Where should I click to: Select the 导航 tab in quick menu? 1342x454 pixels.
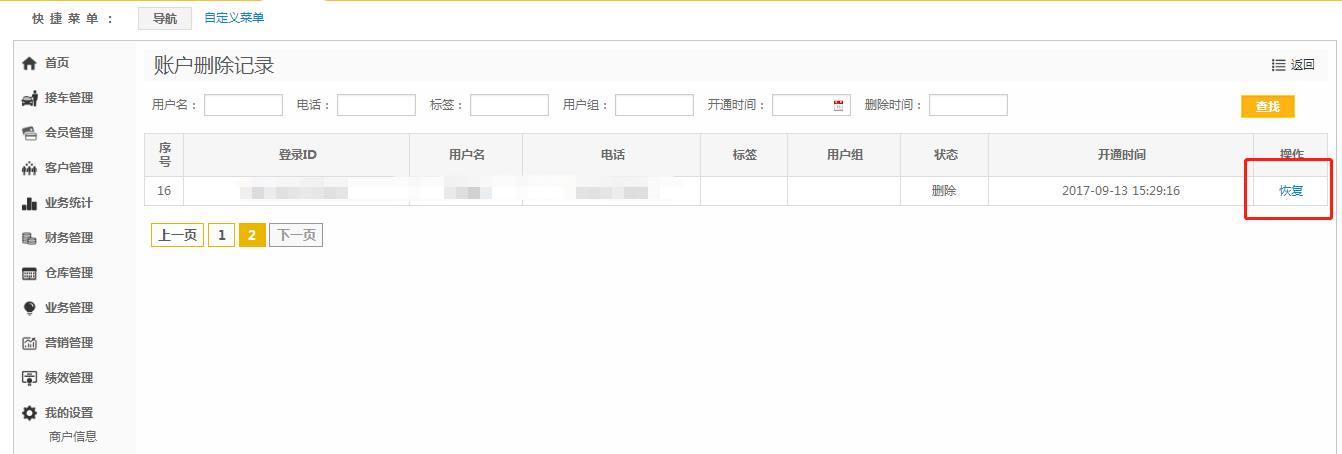165,19
